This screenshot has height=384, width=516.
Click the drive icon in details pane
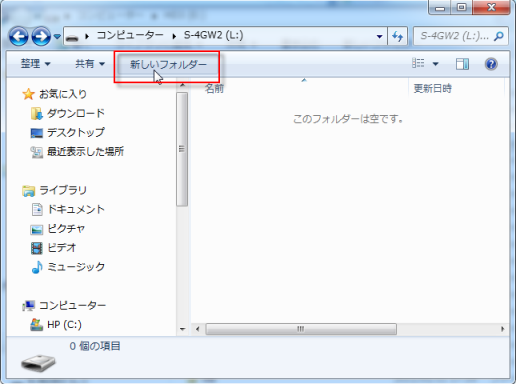tap(38, 363)
